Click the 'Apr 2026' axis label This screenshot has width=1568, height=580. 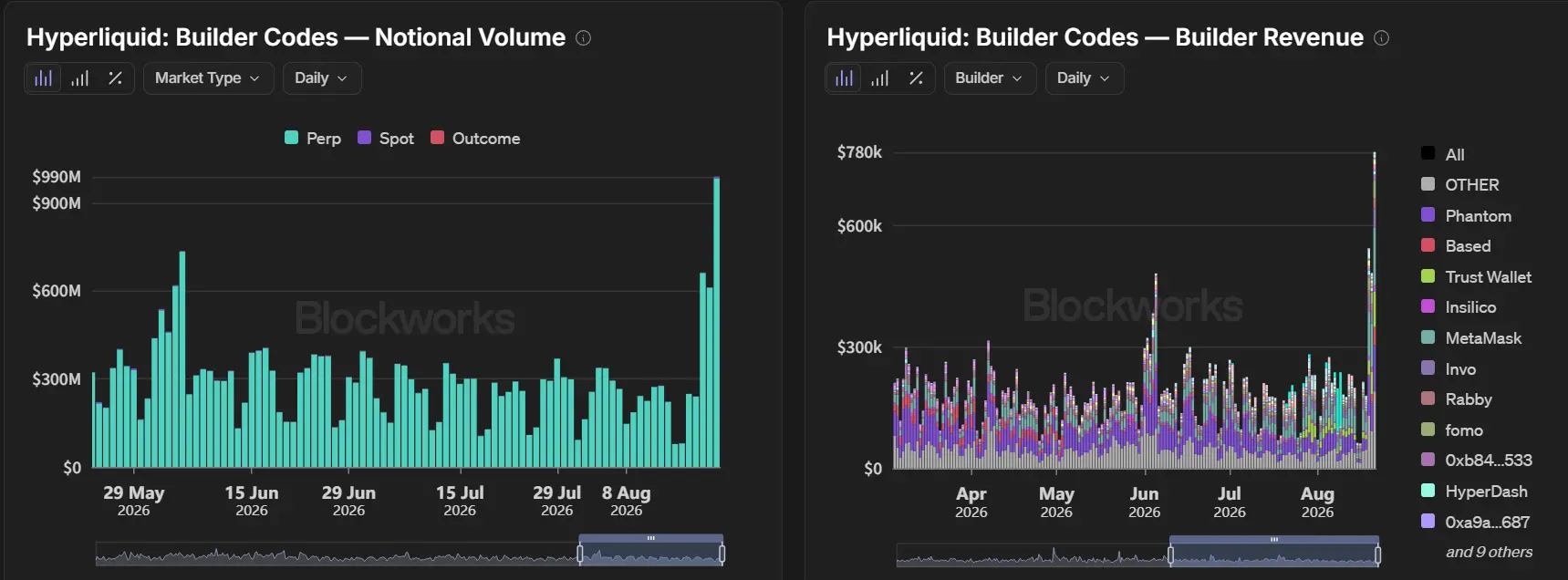pyautogui.click(x=971, y=502)
